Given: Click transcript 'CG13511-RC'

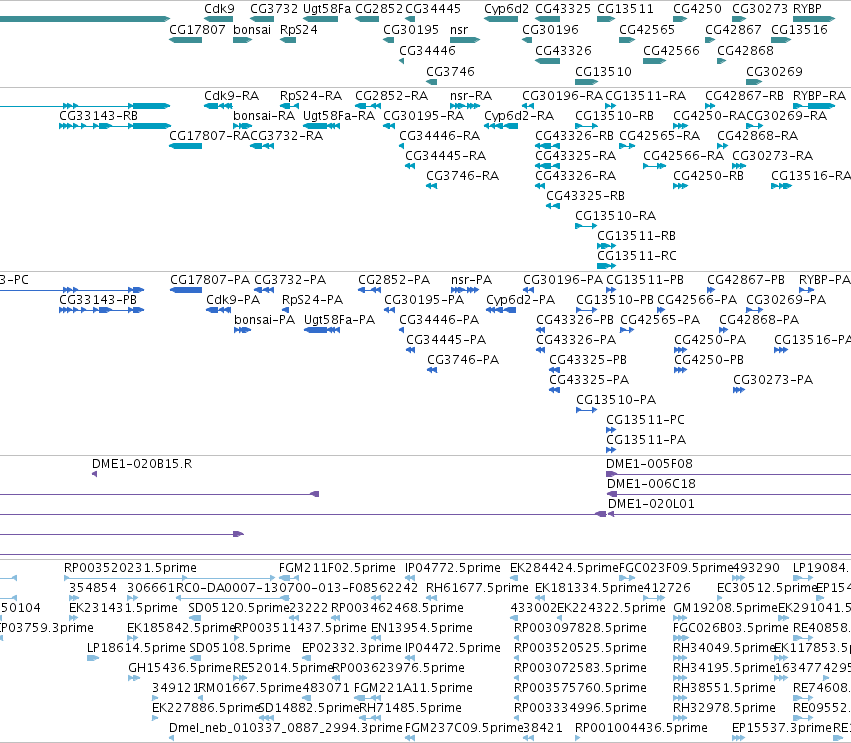Looking at the screenshot, I should click(x=637, y=256).
